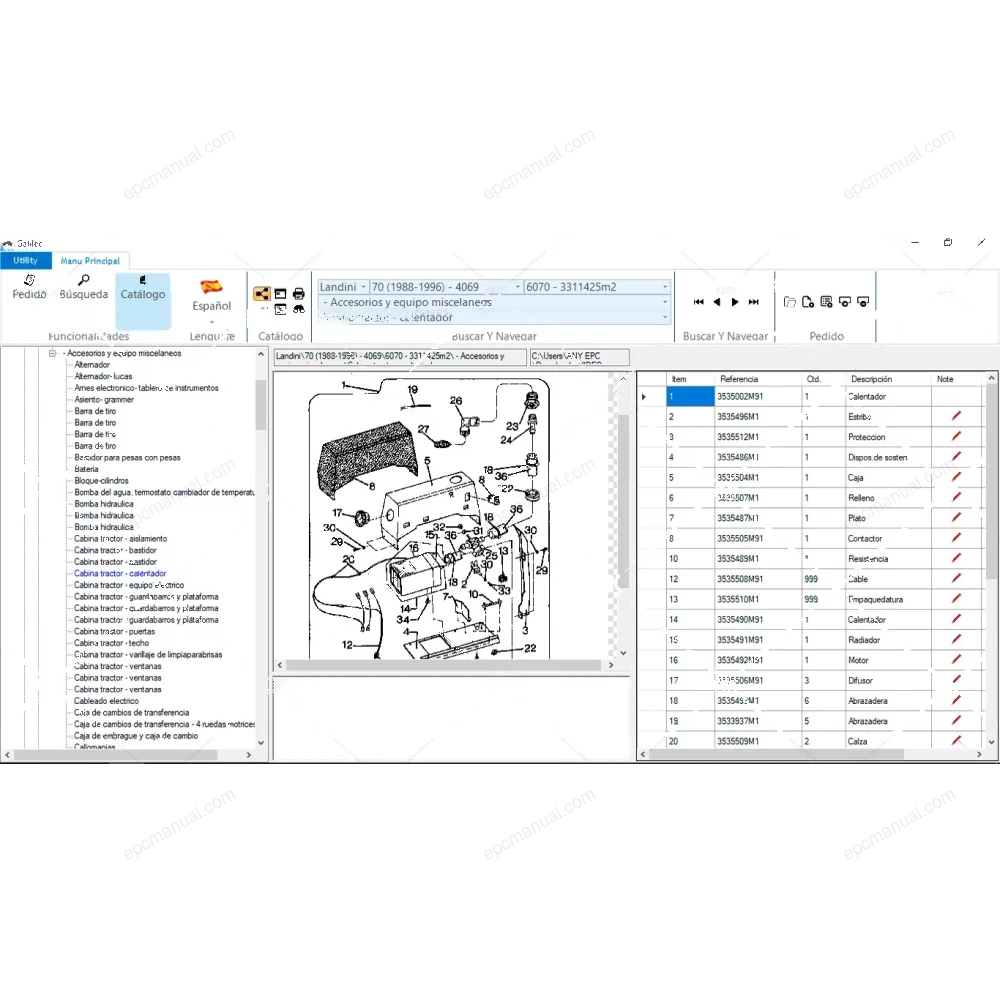Screen dimensions: 1000x1000
Task: Click the parts table horizontal scrollbar thumb
Action: [x=776, y=754]
